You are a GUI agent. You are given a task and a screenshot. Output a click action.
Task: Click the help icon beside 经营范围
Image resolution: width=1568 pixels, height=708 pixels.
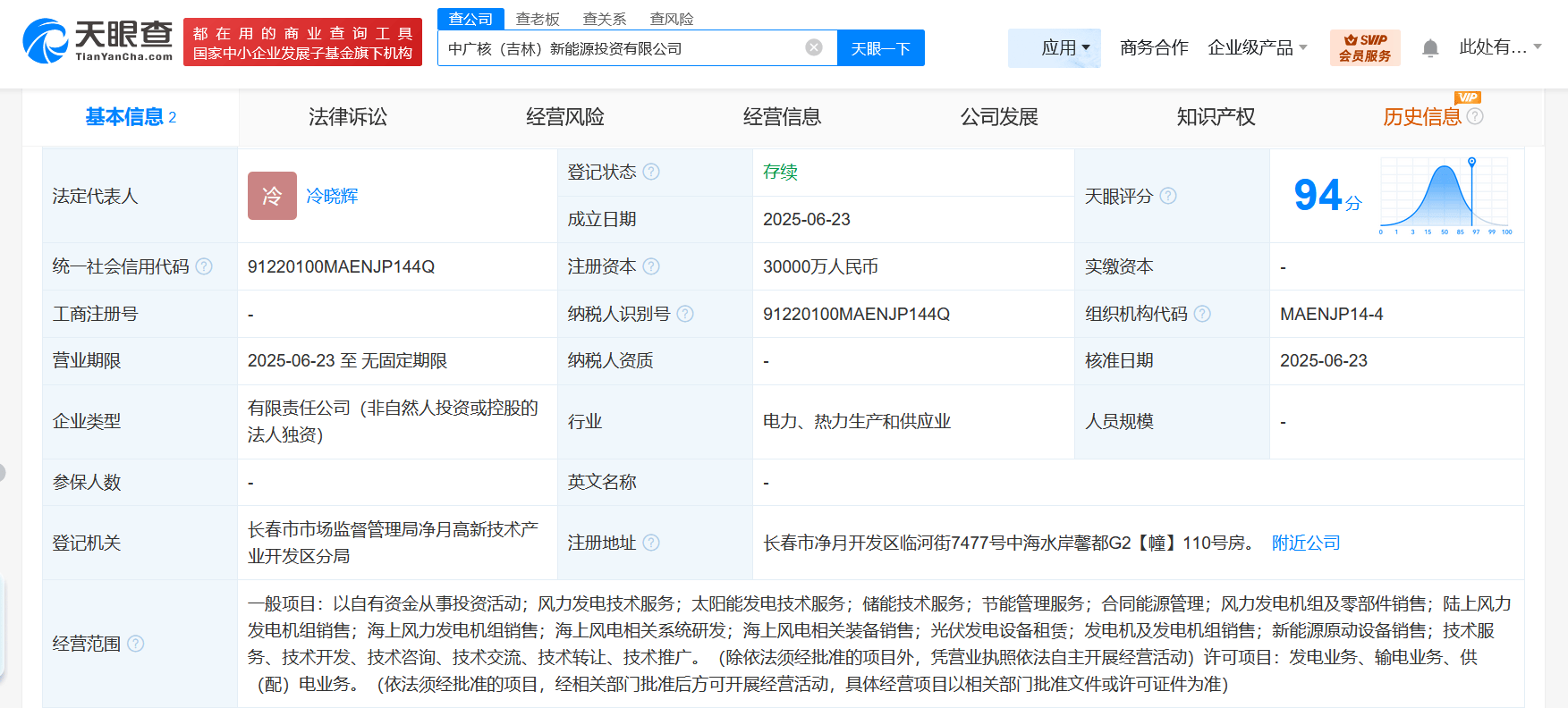(x=136, y=644)
